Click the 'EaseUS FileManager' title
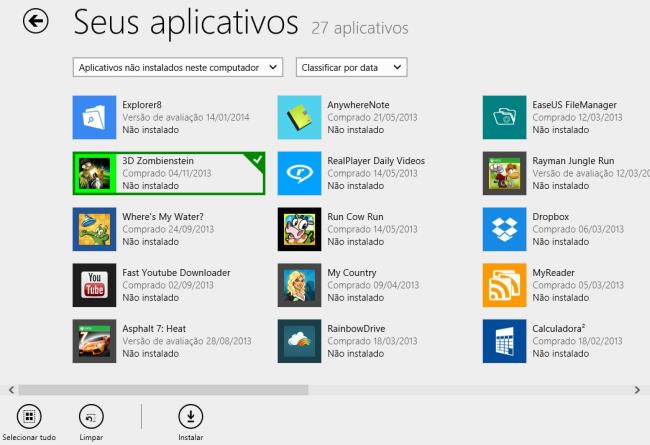The image size is (650, 445). tap(575, 105)
